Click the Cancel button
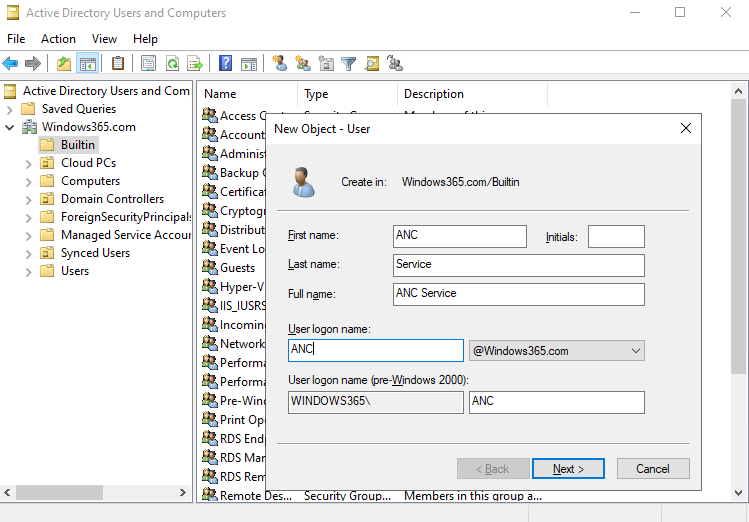 coord(653,469)
